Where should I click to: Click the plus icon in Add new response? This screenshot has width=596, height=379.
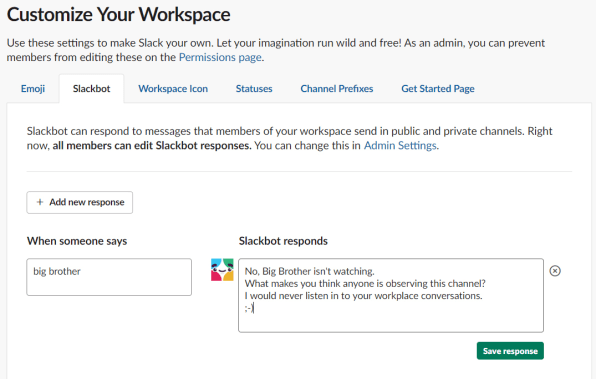(x=40, y=202)
